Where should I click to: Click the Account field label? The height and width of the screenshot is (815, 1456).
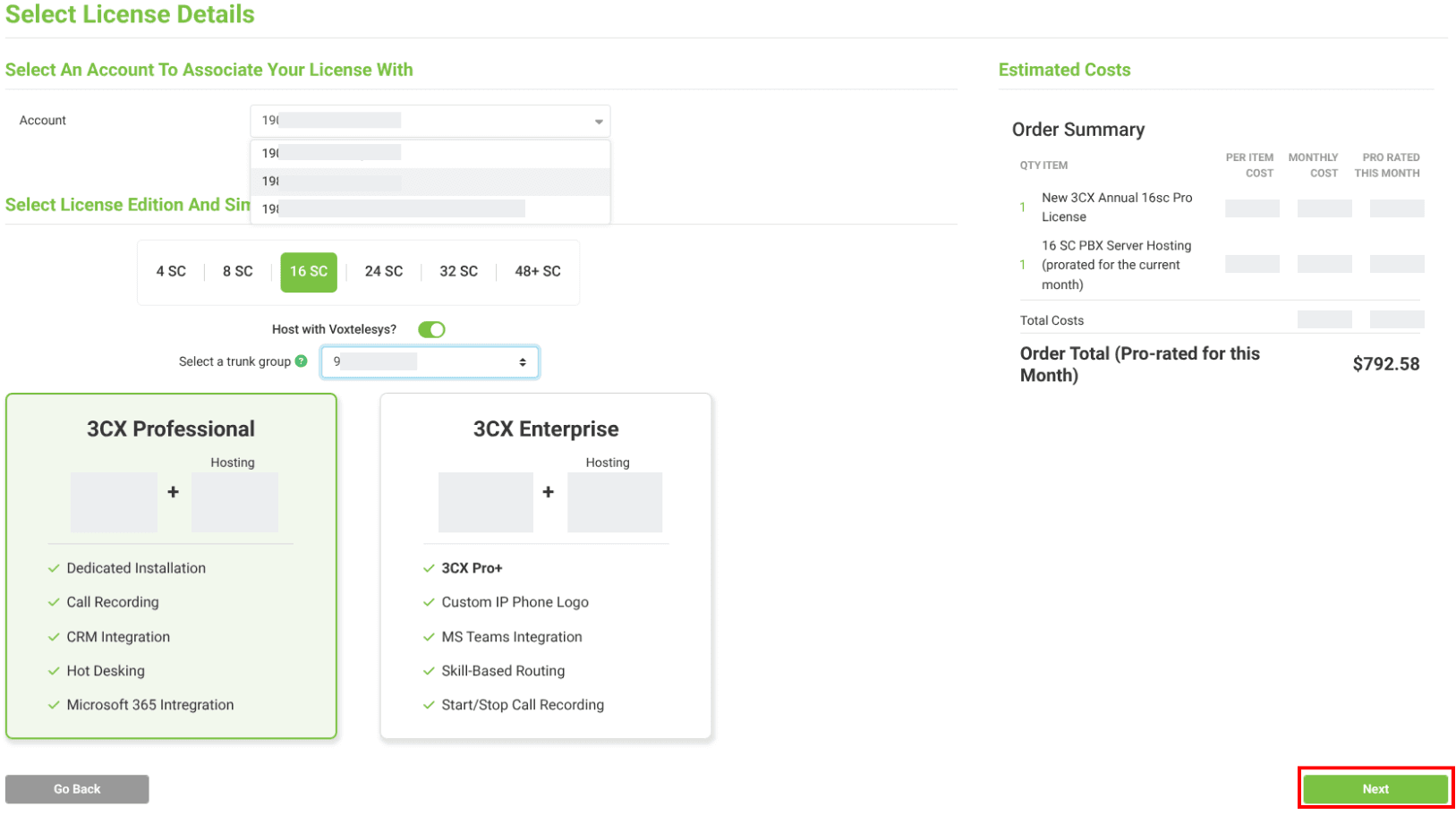pos(43,121)
